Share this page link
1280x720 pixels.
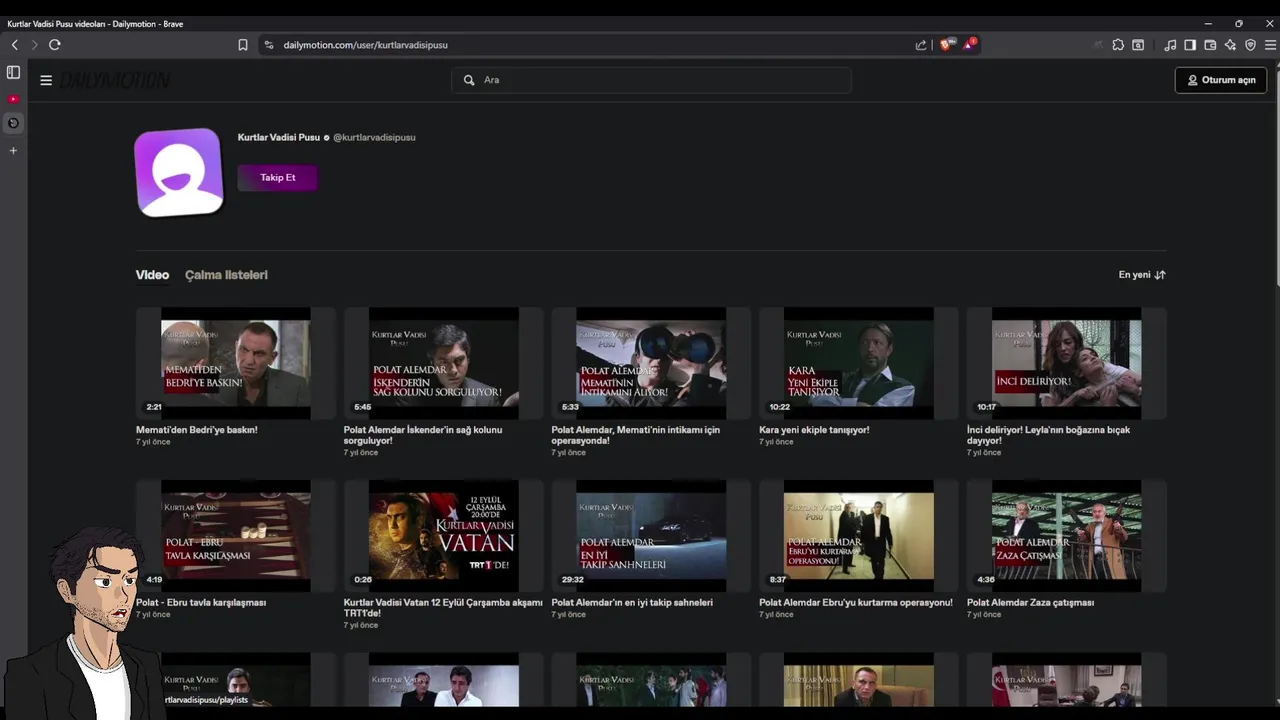pyautogui.click(x=921, y=45)
